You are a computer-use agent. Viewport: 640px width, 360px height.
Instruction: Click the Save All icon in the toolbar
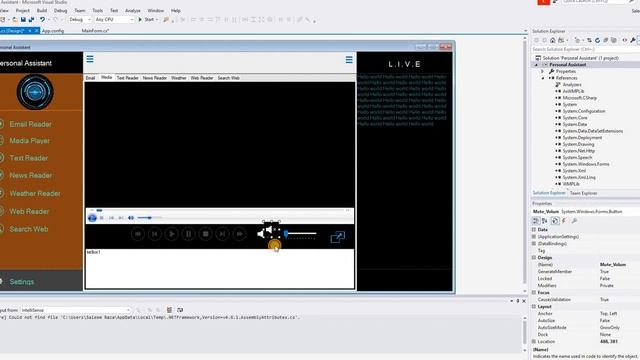pyautogui.click(x=31, y=20)
